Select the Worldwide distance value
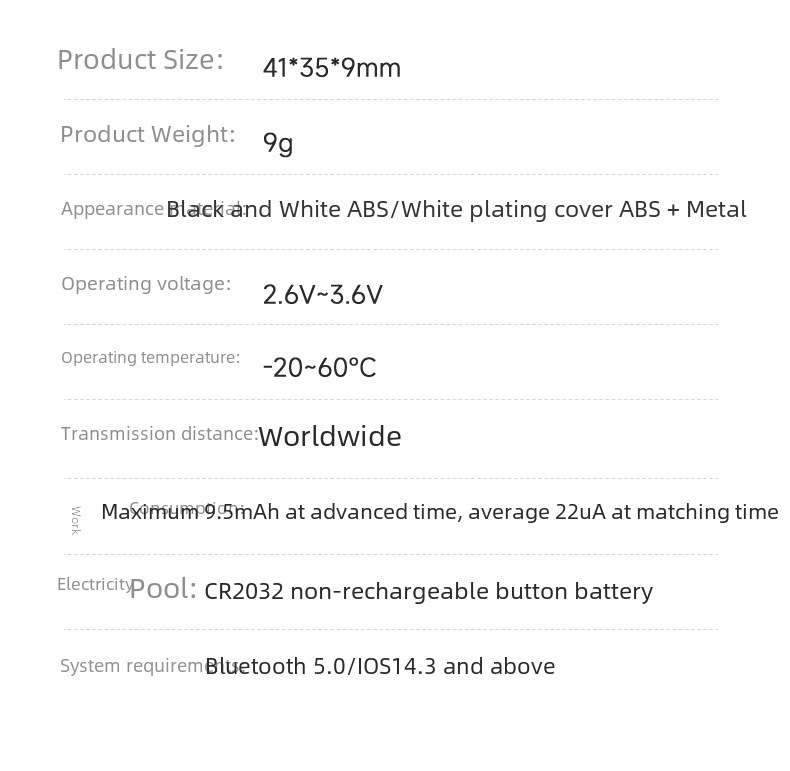Screen dimensions: 790x771 [x=330, y=436]
